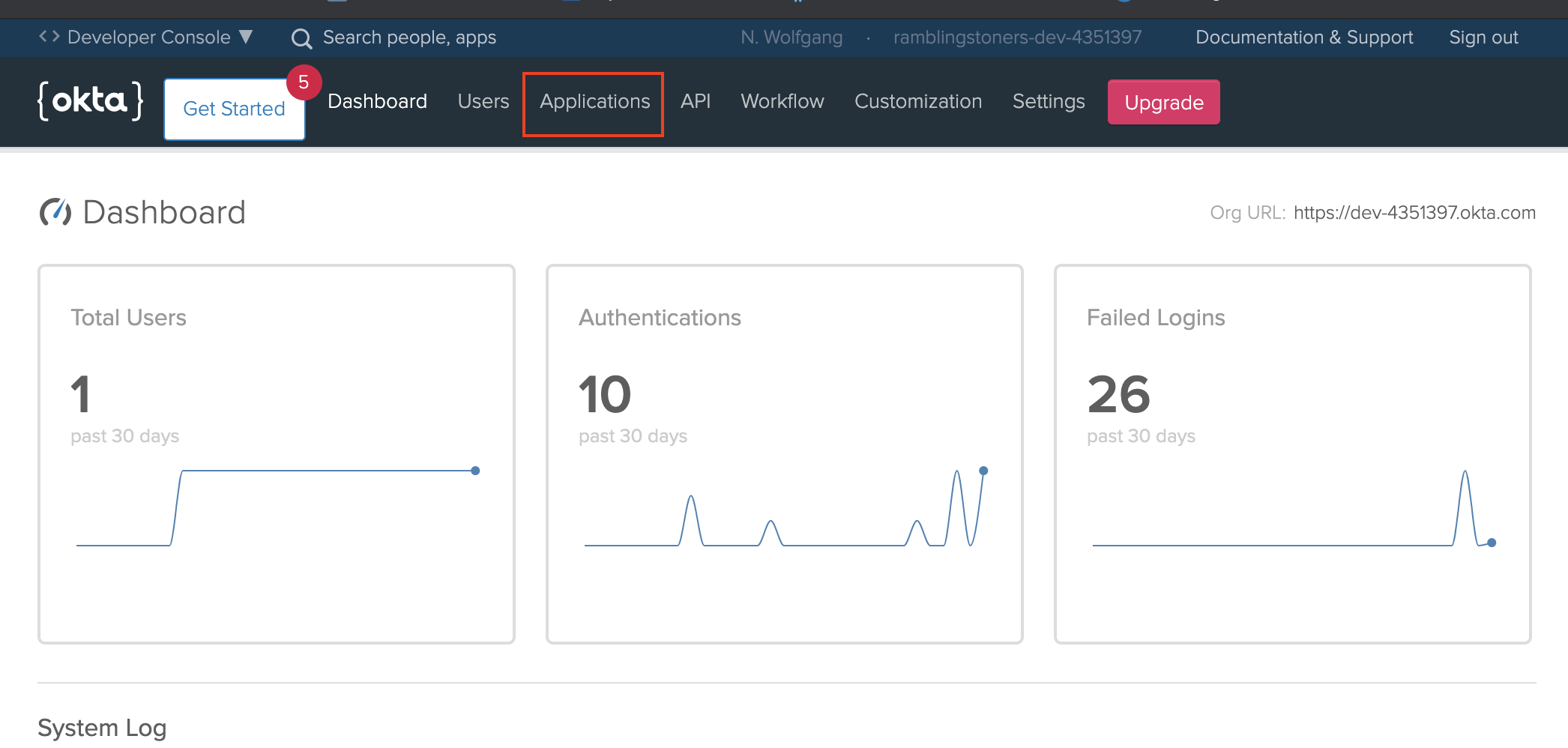Open the Users menu
Viewport: 1568px width, 748px height.
[483, 102]
